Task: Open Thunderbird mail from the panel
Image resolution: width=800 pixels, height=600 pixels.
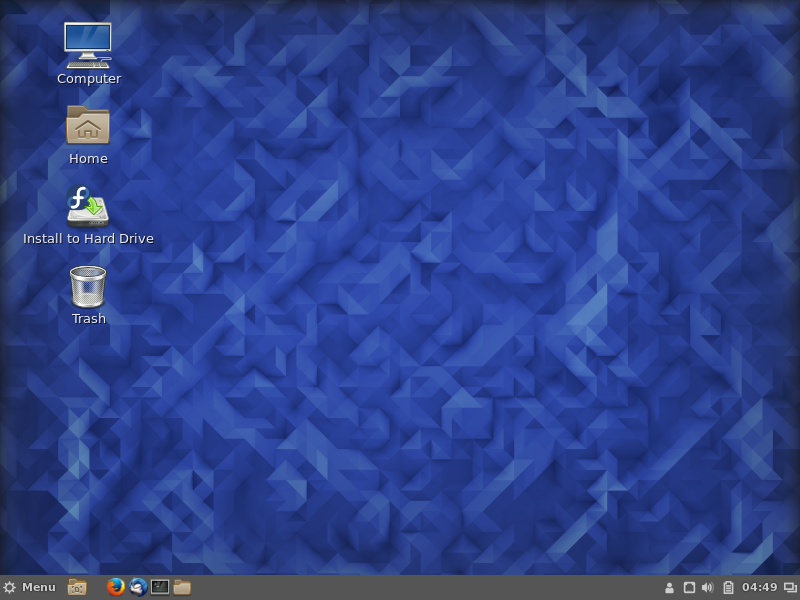Action: [x=138, y=587]
